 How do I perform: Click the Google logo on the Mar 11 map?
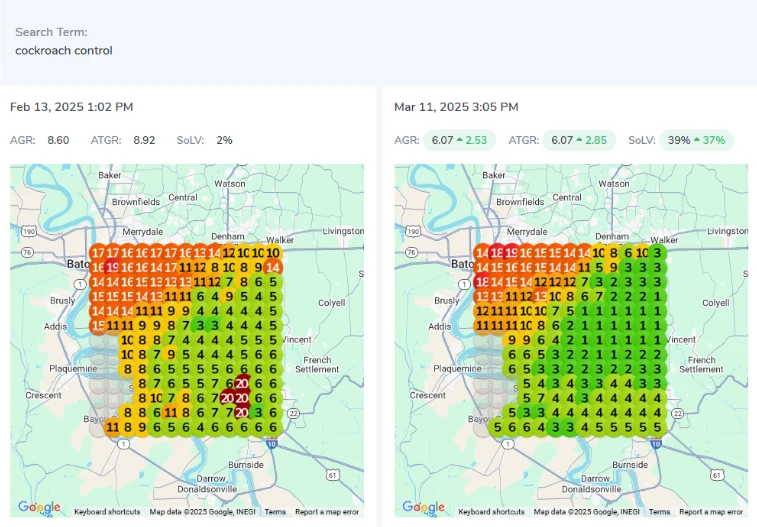[x=424, y=508]
